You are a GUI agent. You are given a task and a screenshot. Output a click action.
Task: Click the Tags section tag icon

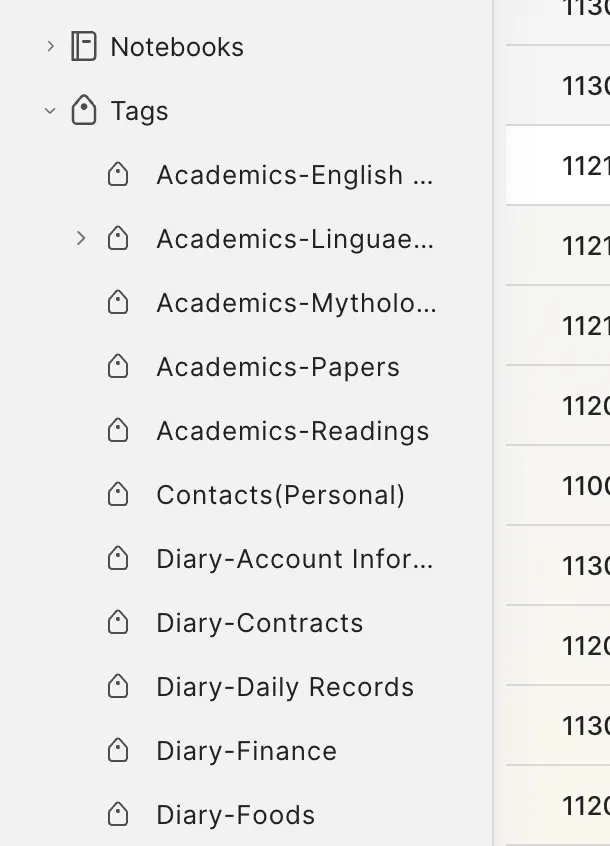tap(84, 111)
